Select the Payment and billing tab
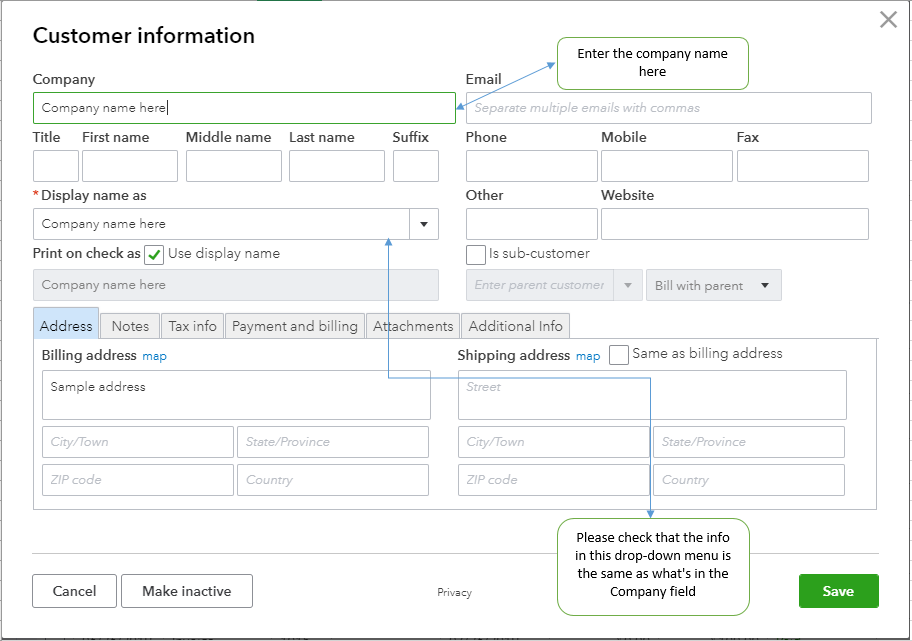Screen dimensions: 912x641 (x=294, y=326)
